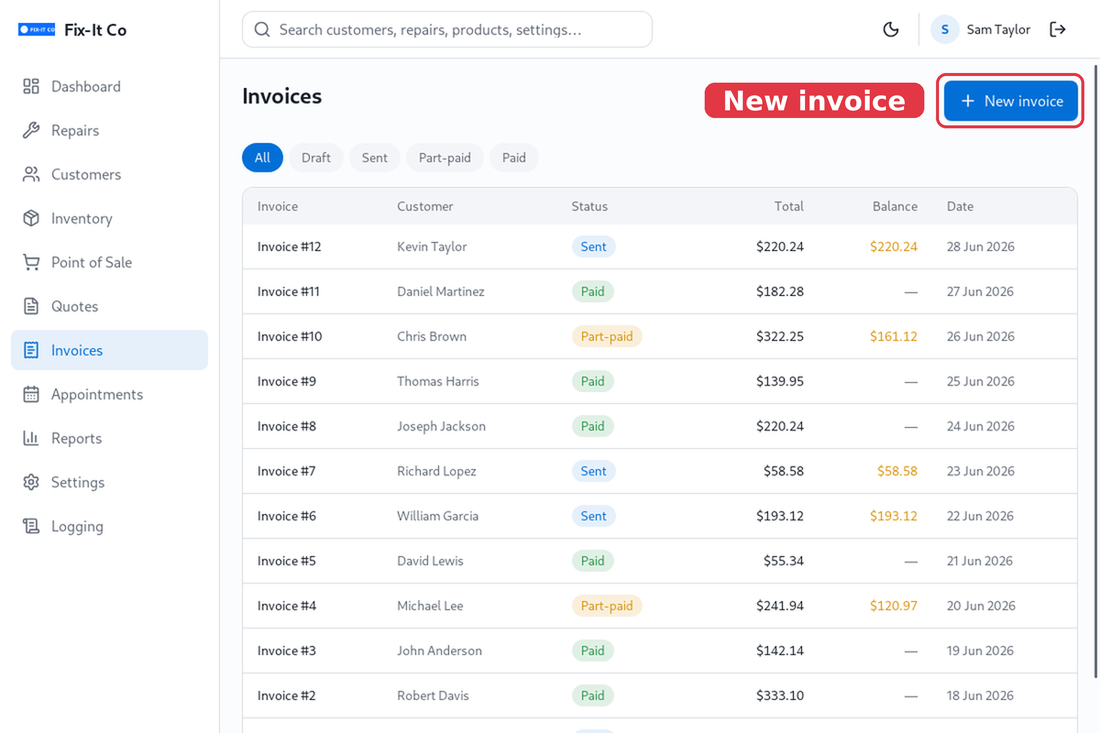This screenshot has height=733, width=1100.
Task: Click the Repairs wrench icon
Action: [31, 130]
